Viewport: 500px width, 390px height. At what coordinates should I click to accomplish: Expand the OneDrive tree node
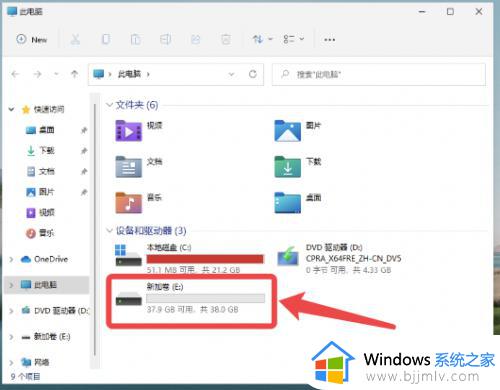click(x=11, y=259)
